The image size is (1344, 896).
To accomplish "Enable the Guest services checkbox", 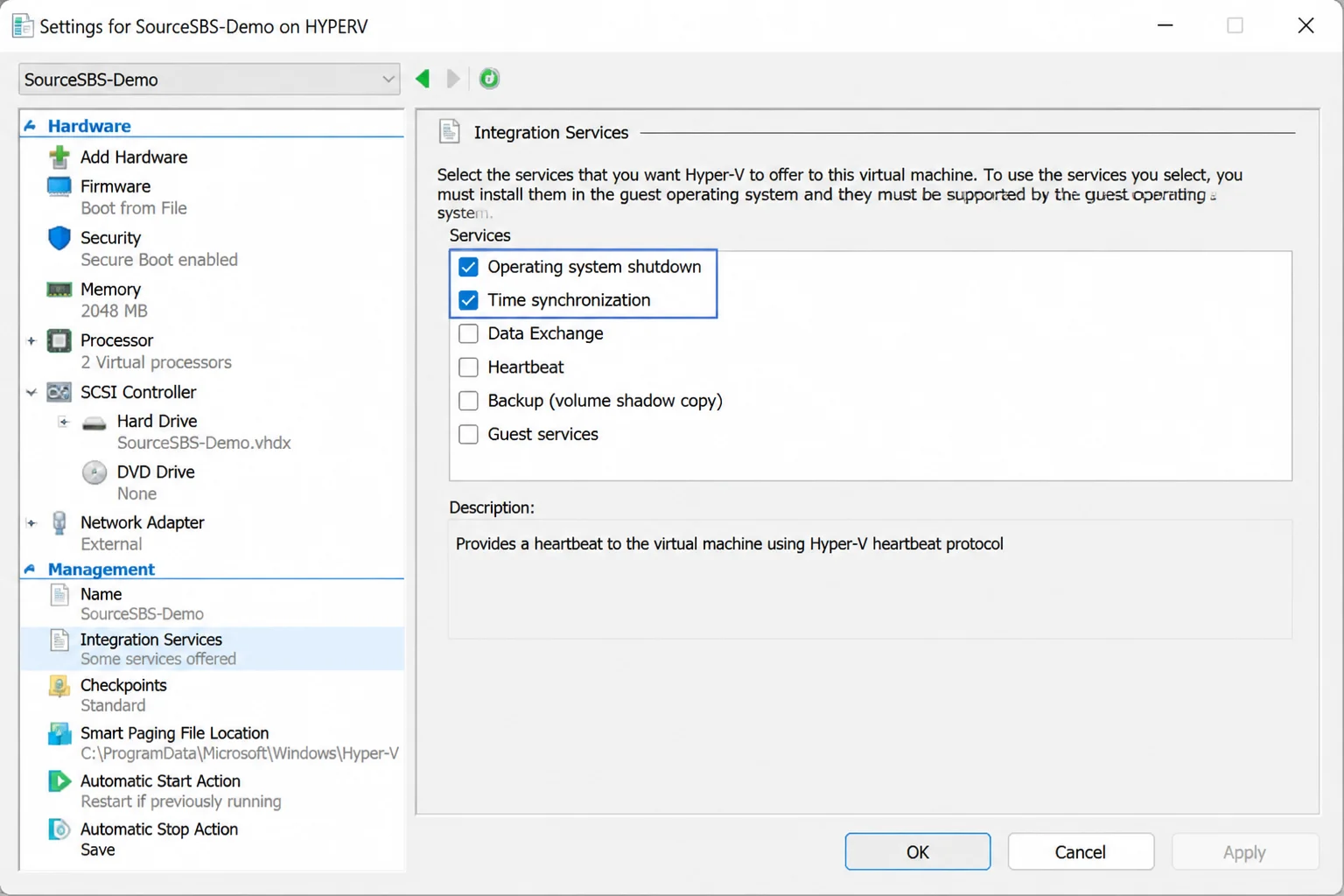I will 468,434.
